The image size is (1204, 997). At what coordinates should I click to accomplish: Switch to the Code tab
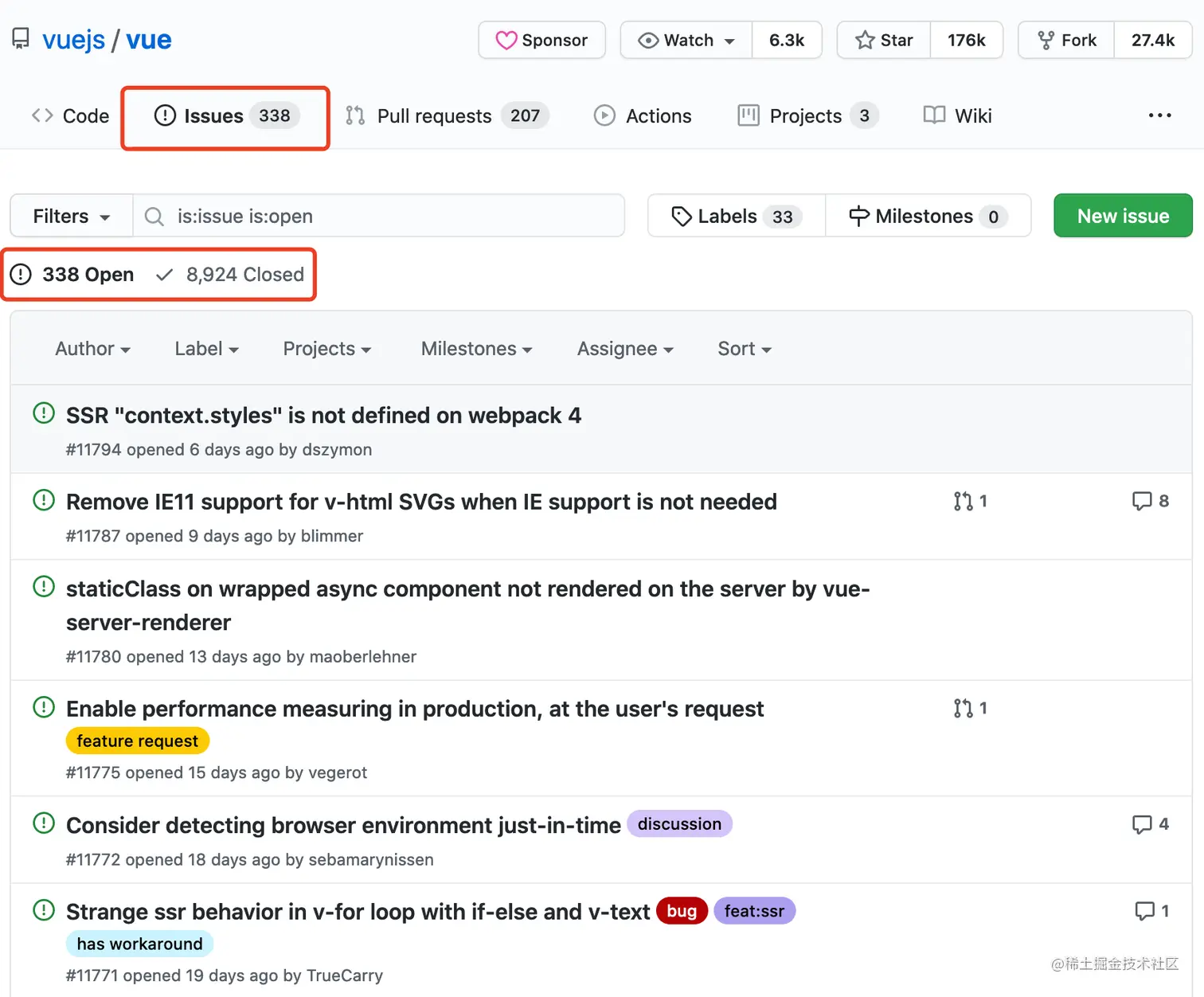point(70,116)
